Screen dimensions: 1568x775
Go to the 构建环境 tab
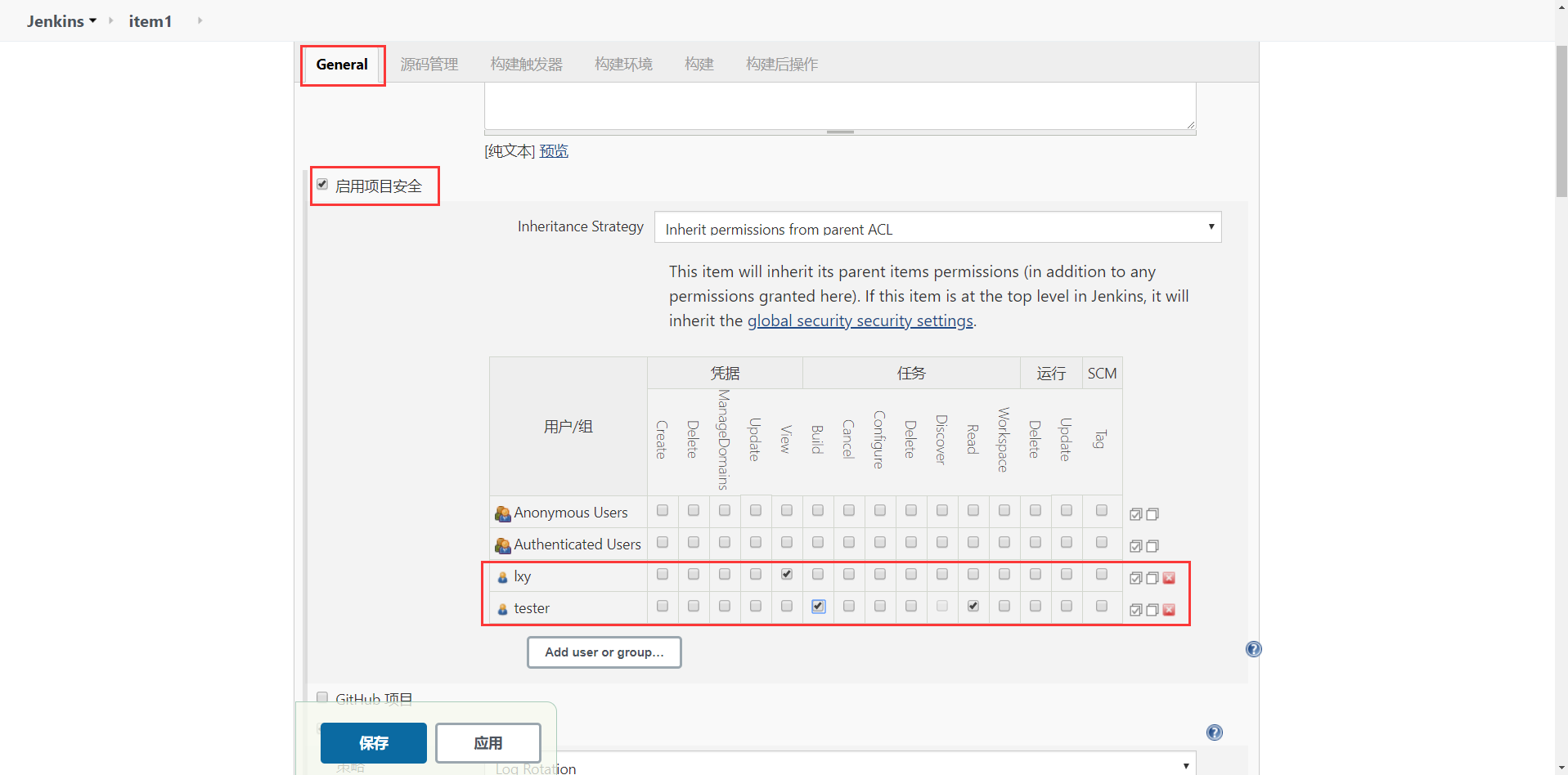624,65
